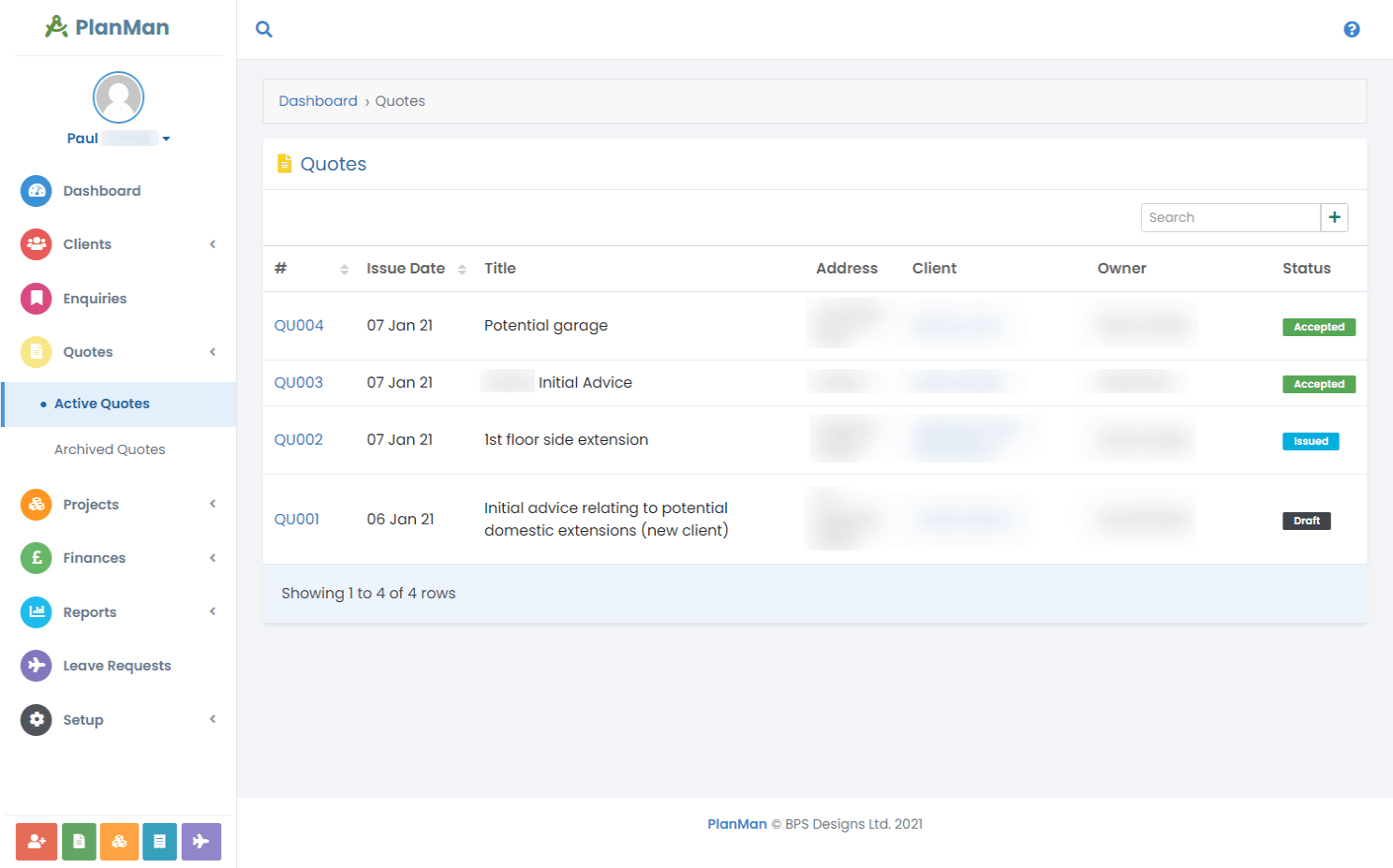Click the Dashboard gauge icon in sidebar
This screenshot has height=868, width=1393.
tap(37, 191)
